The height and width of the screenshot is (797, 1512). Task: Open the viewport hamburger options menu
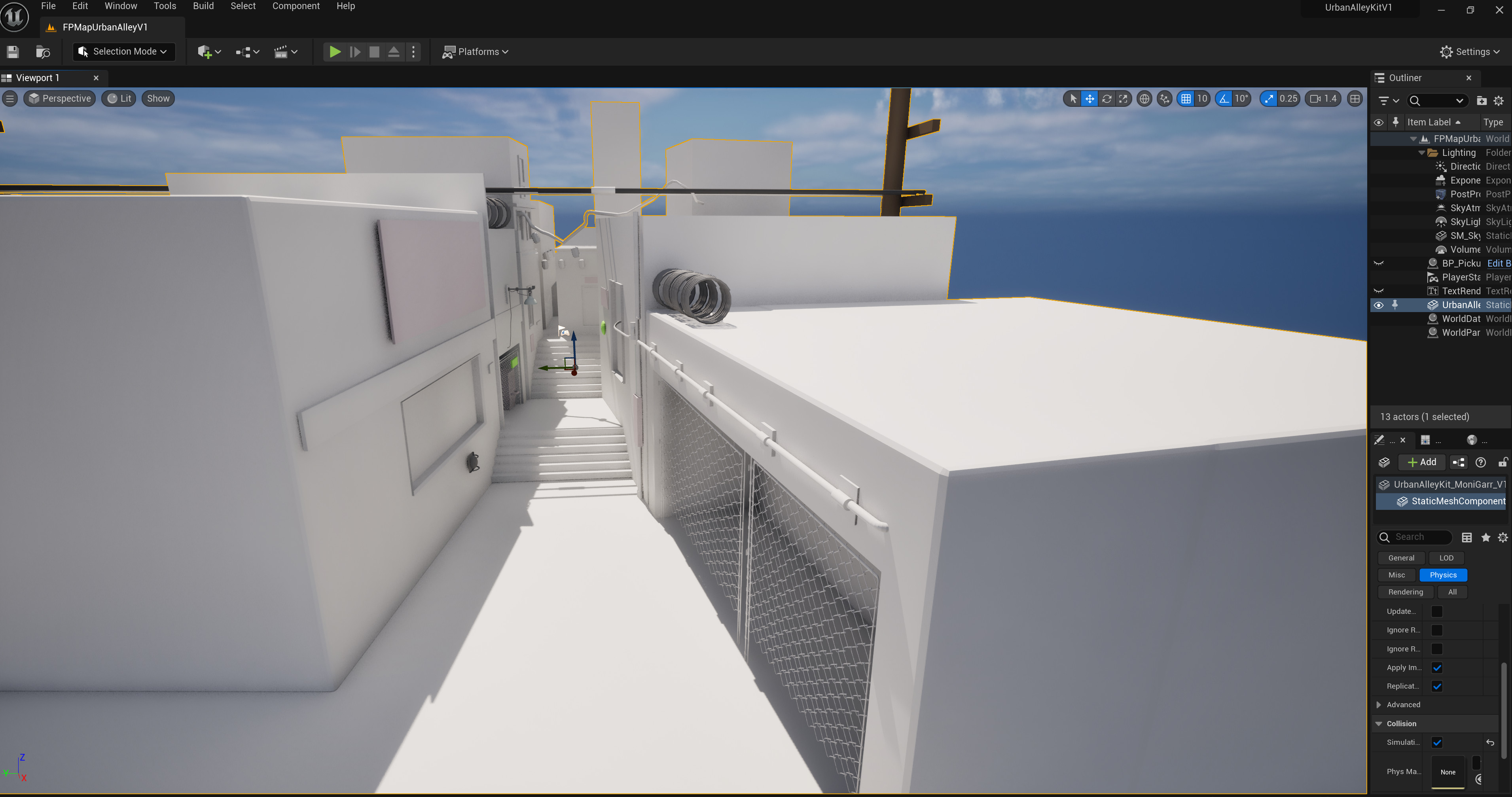[x=10, y=98]
